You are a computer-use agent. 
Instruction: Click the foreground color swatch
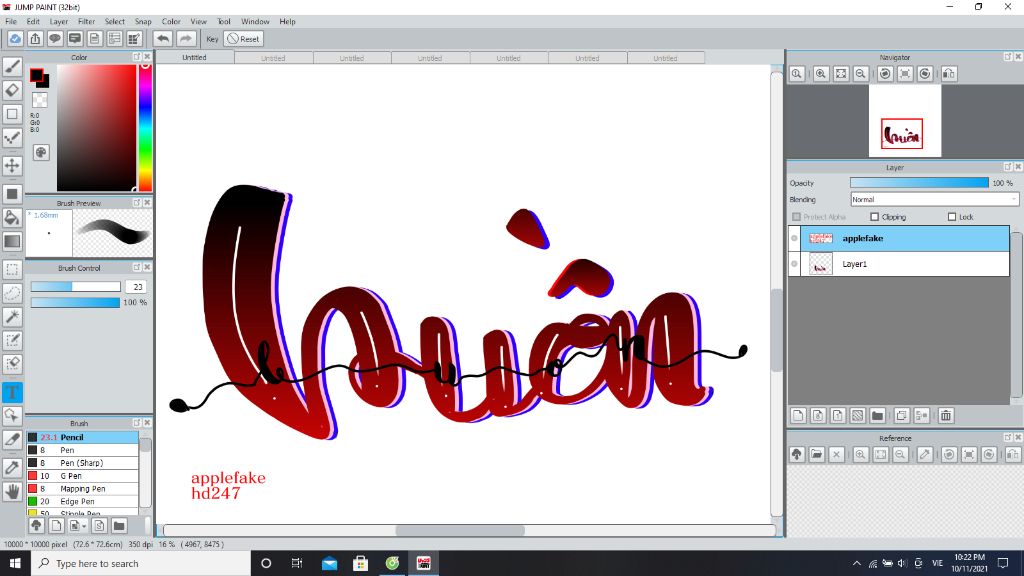pyautogui.click(x=37, y=75)
